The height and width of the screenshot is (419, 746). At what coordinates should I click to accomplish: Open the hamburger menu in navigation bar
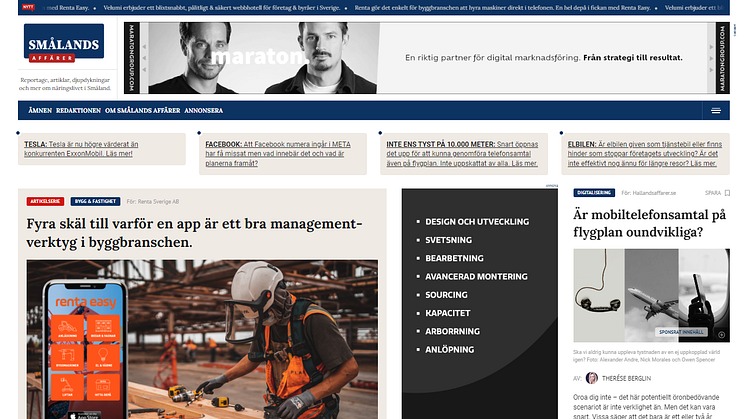click(716, 110)
